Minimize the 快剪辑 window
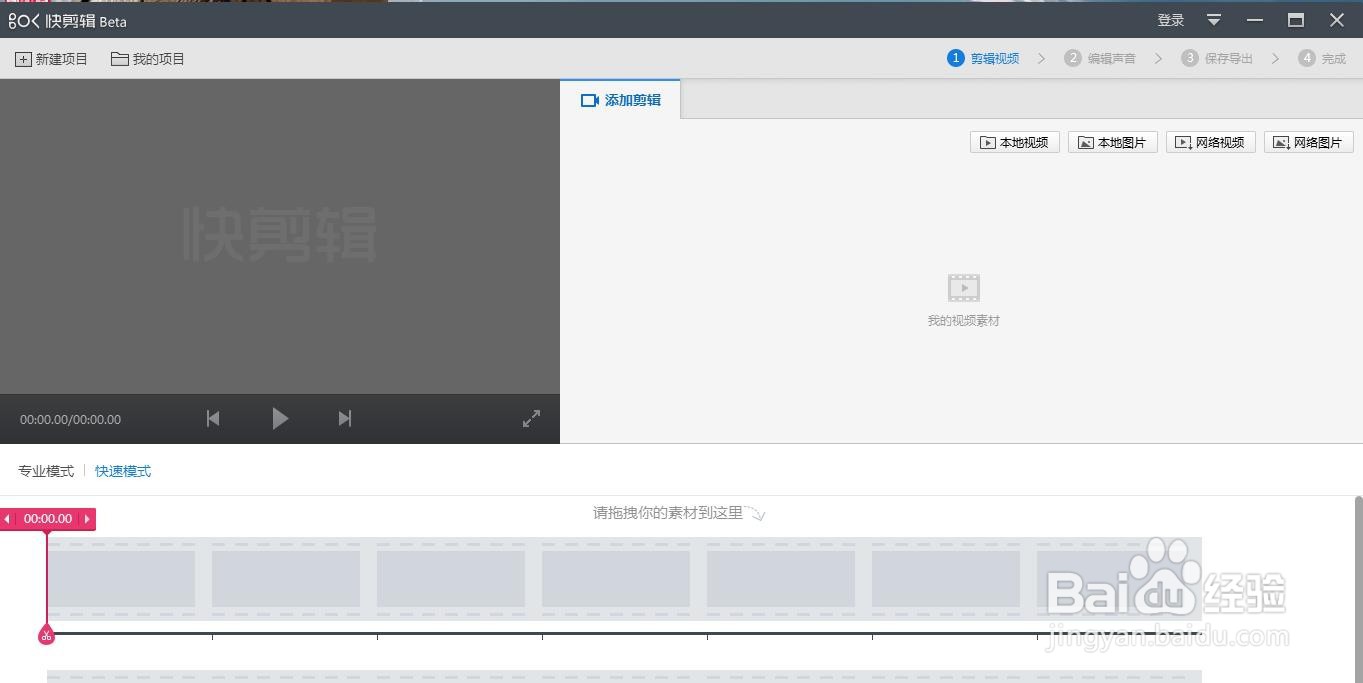The height and width of the screenshot is (683, 1363). point(1255,20)
